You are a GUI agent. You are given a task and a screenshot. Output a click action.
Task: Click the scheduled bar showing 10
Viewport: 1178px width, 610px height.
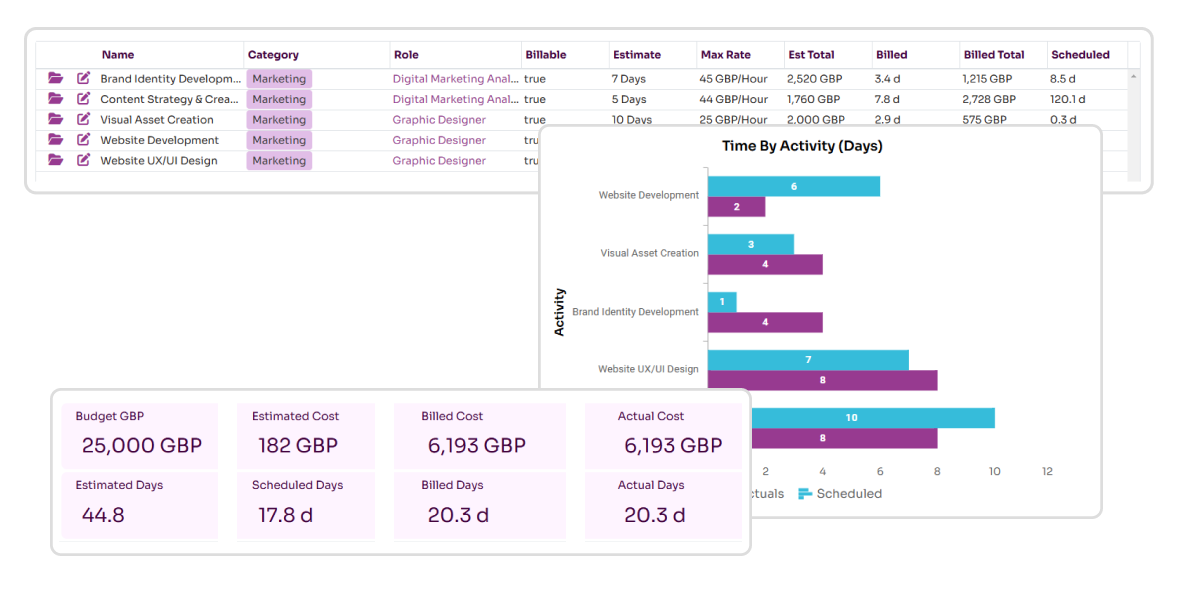pyautogui.click(x=873, y=418)
